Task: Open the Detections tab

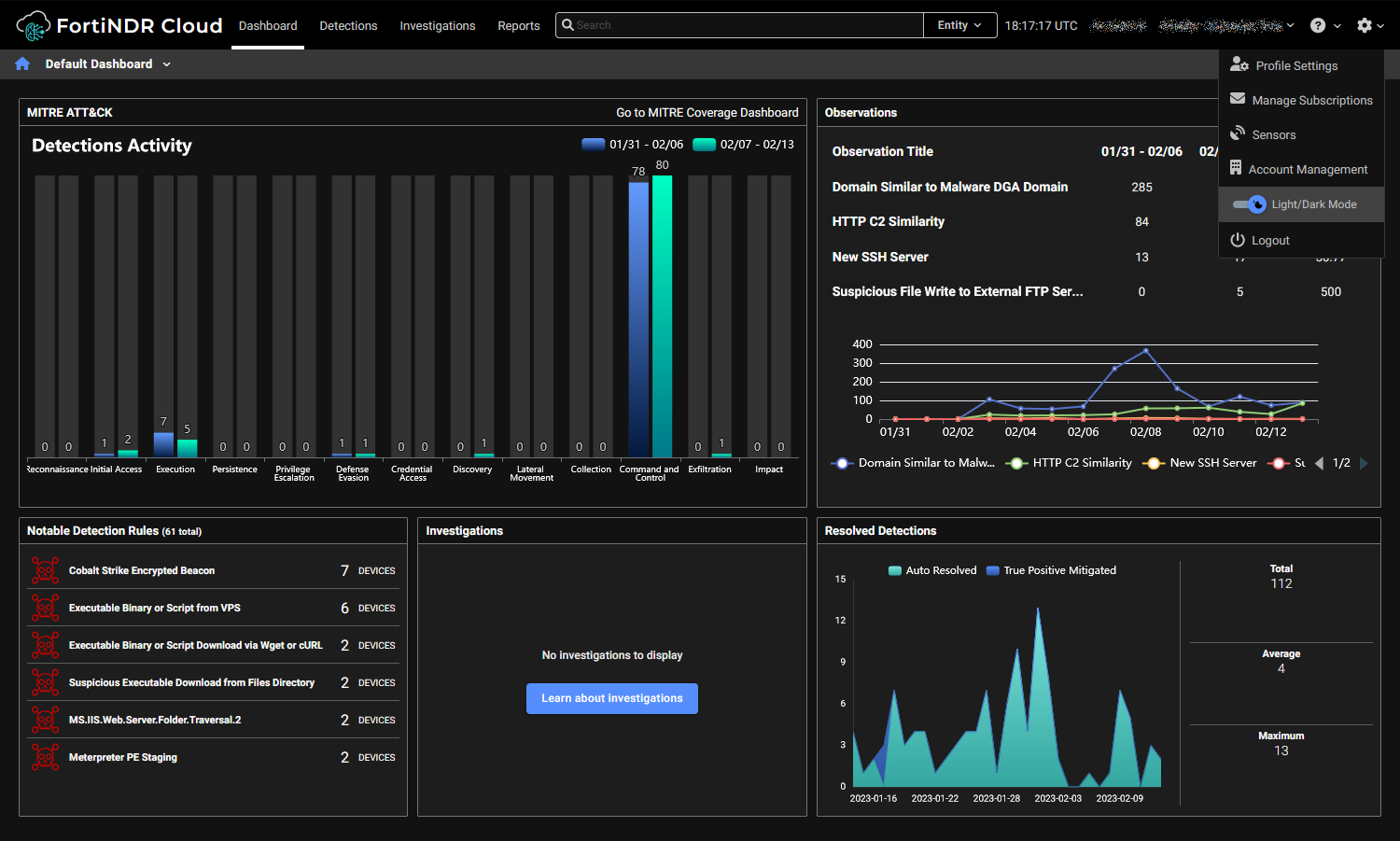Action: (x=348, y=25)
